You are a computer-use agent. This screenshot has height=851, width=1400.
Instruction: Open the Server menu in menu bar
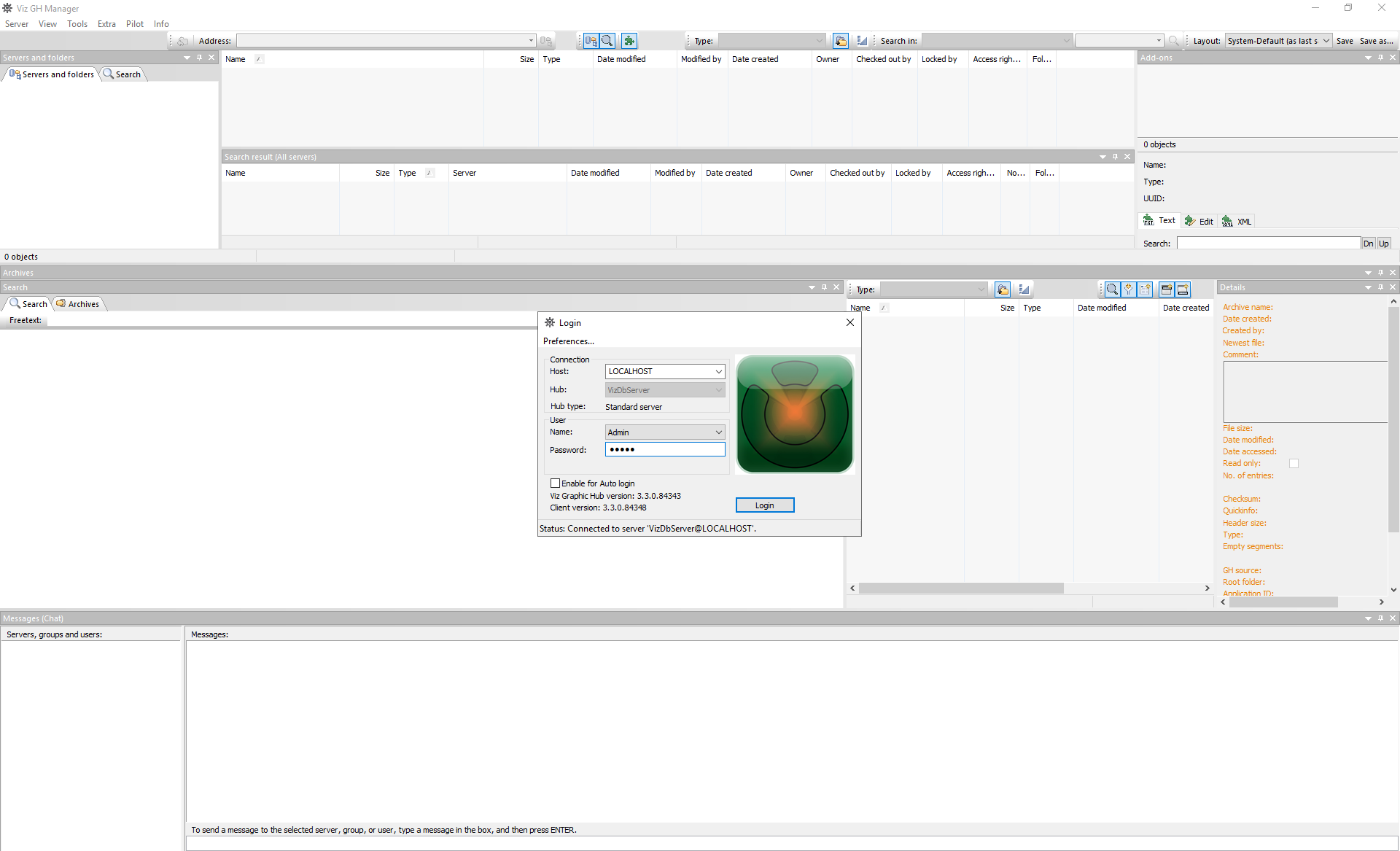(x=15, y=23)
